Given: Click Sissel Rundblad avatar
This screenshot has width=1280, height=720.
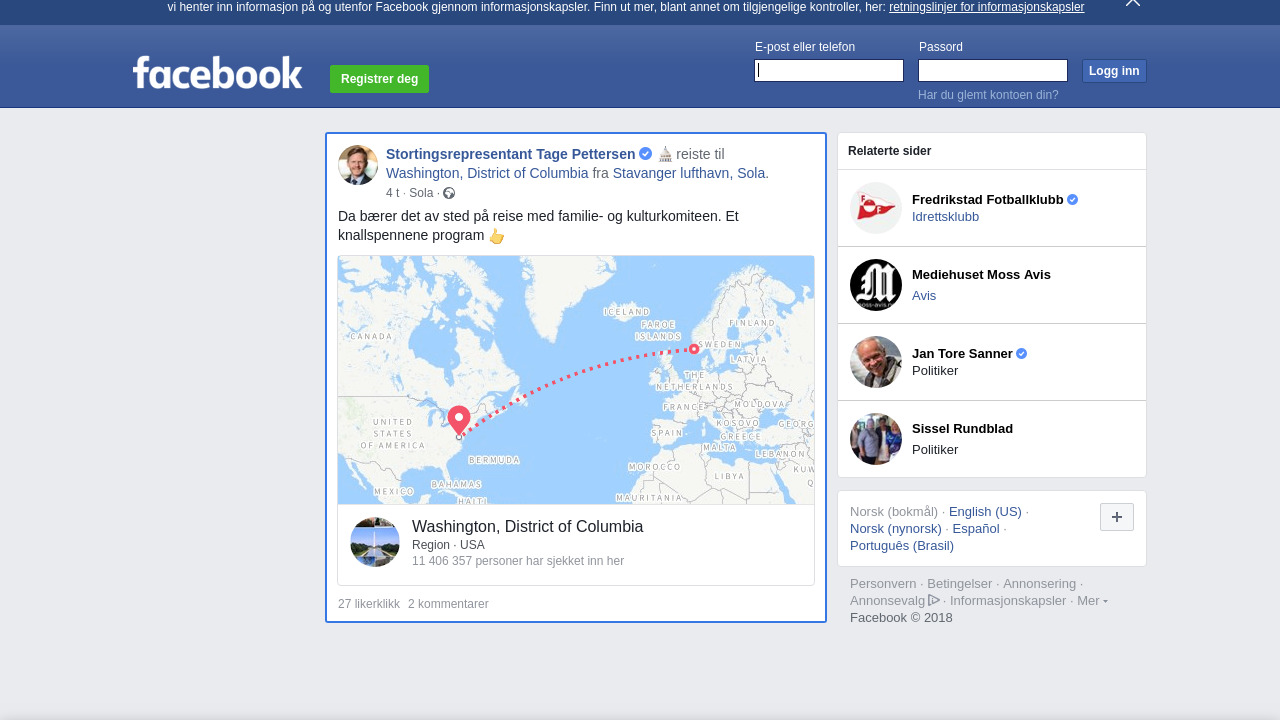Looking at the screenshot, I should 876,439.
